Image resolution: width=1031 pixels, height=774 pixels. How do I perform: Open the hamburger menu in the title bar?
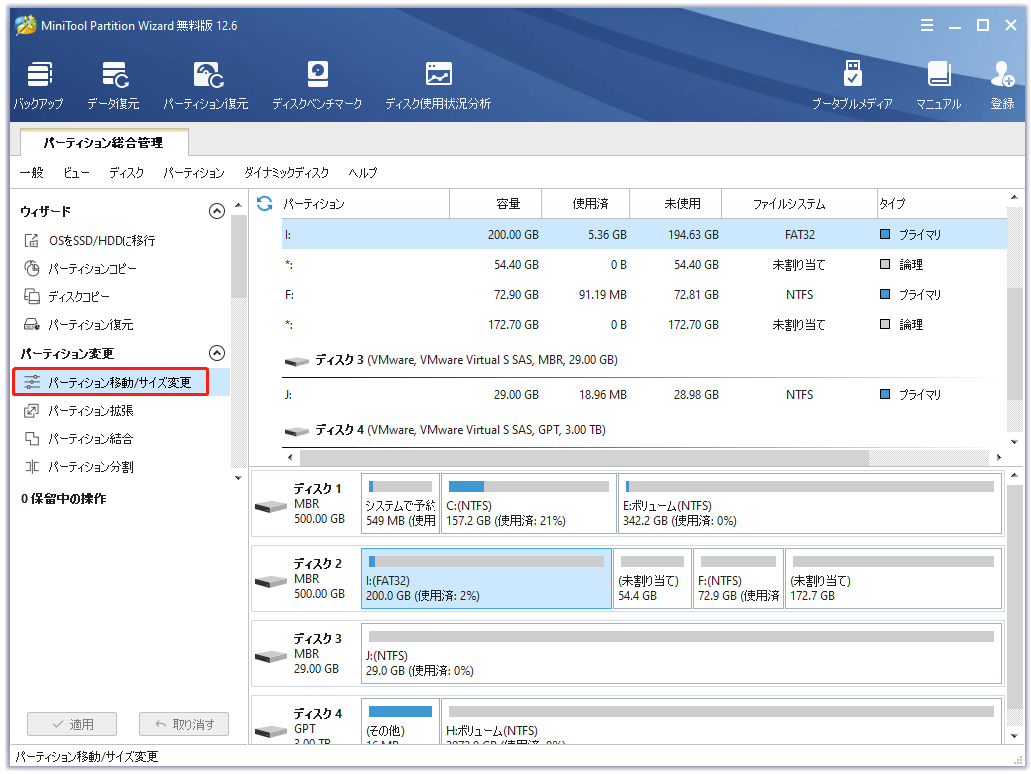pyautogui.click(x=927, y=25)
